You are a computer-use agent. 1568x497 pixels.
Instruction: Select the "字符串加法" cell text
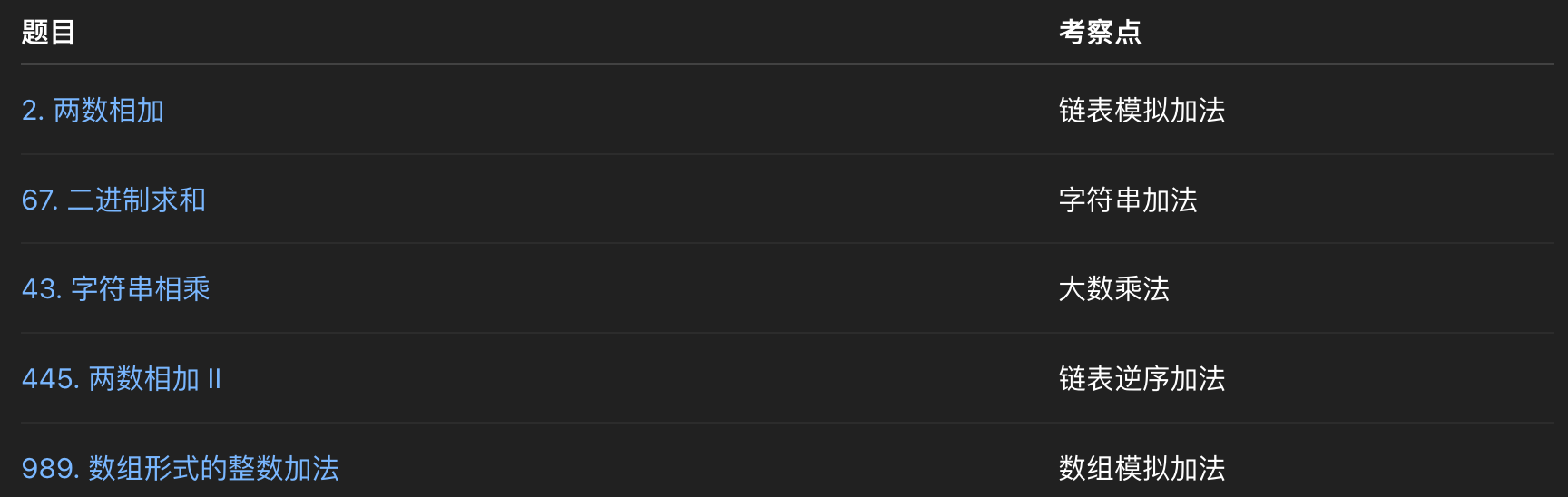1128,200
